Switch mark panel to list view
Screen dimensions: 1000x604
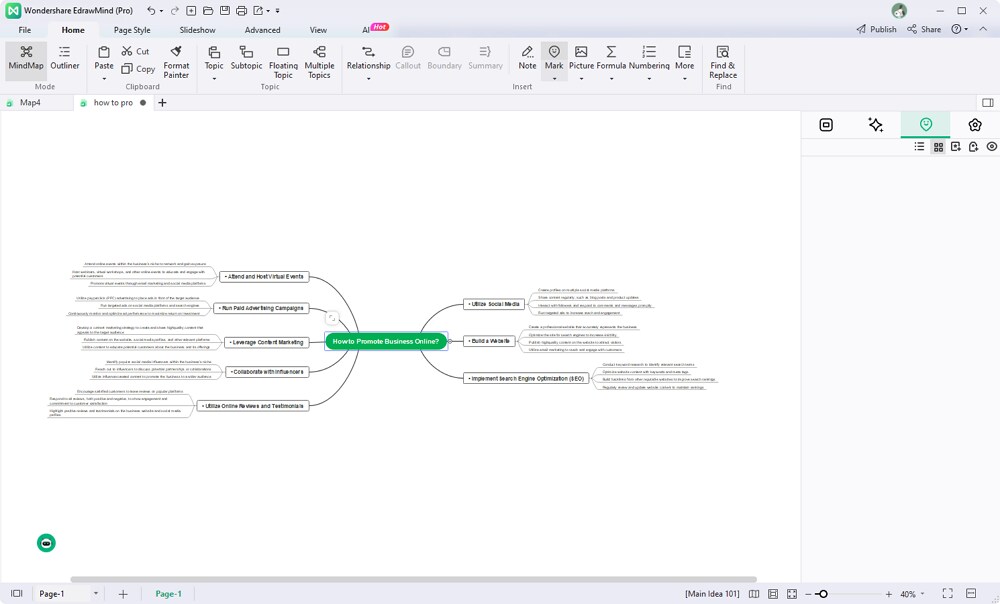919,147
